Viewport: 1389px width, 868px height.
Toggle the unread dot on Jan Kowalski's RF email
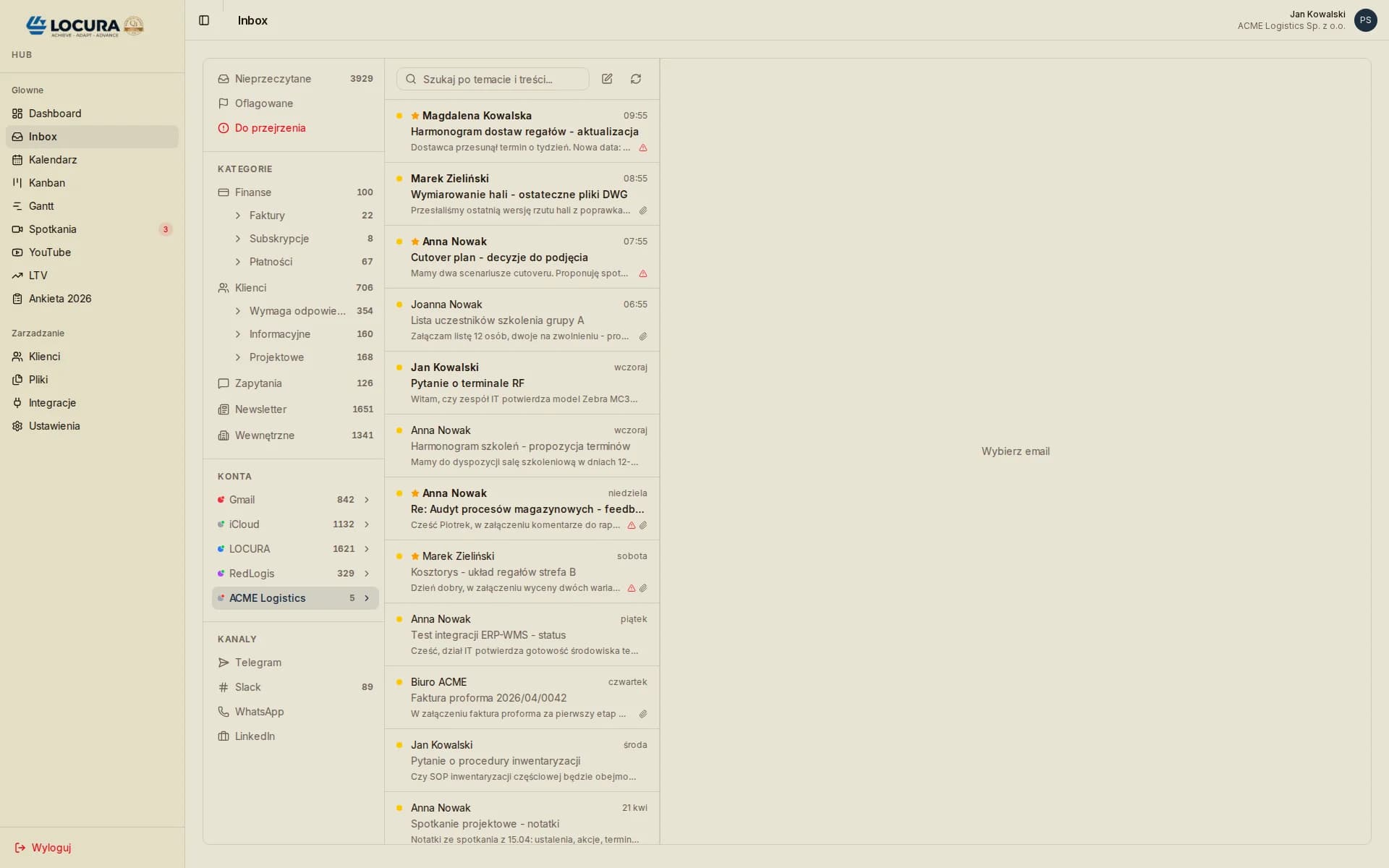(400, 367)
